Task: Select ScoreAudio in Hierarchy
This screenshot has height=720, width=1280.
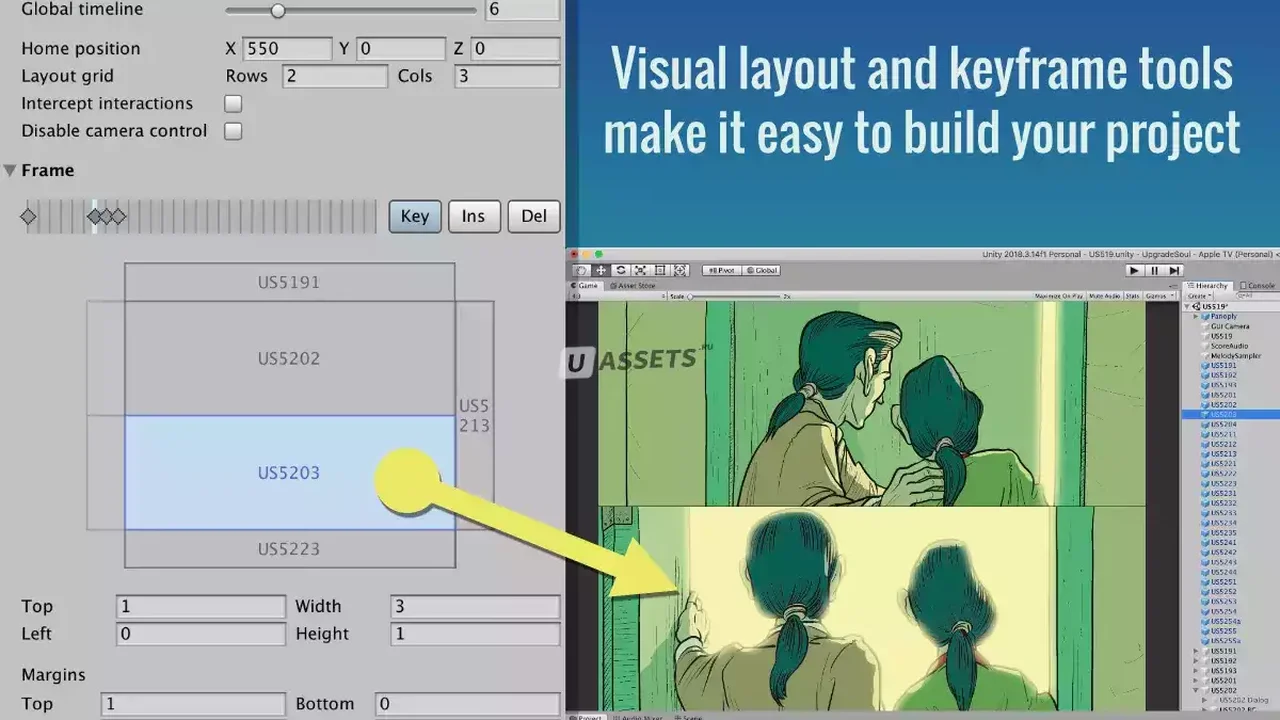Action: (x=1229, y=346)
